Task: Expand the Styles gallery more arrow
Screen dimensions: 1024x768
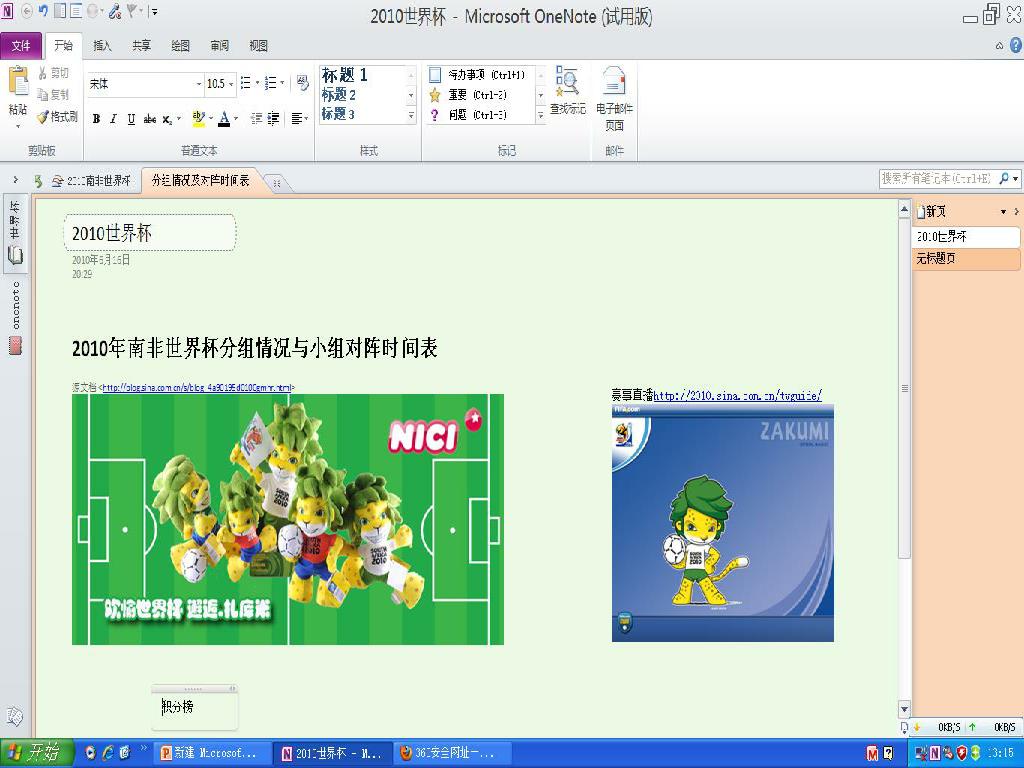Action: 411,115
